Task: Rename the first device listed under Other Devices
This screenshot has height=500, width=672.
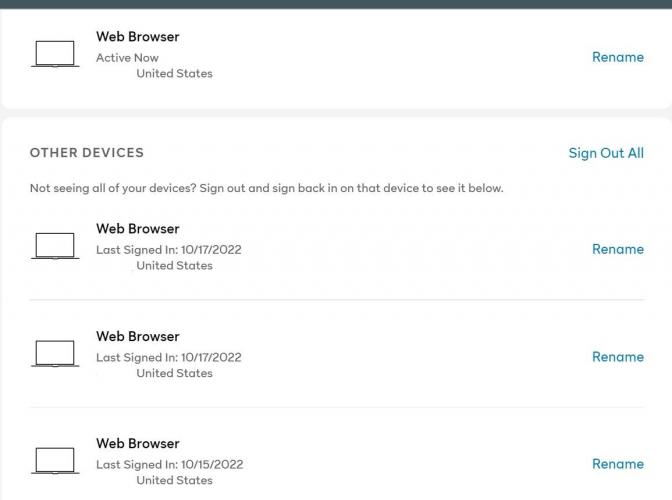Action: click(618, 249)
